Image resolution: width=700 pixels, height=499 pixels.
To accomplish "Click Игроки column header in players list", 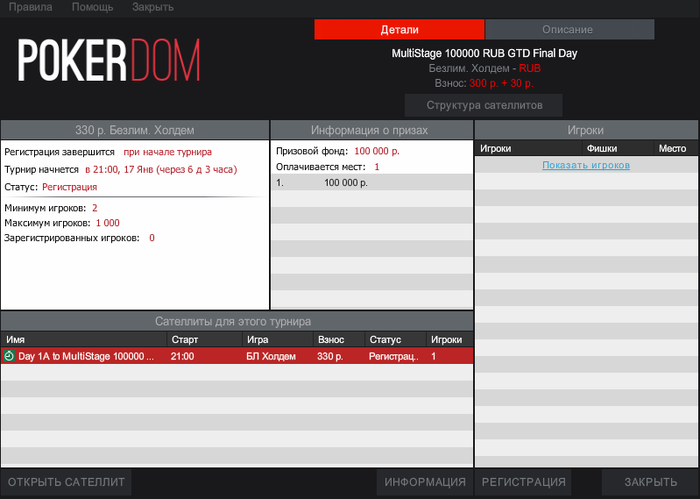I will click(x=529, y=149).
